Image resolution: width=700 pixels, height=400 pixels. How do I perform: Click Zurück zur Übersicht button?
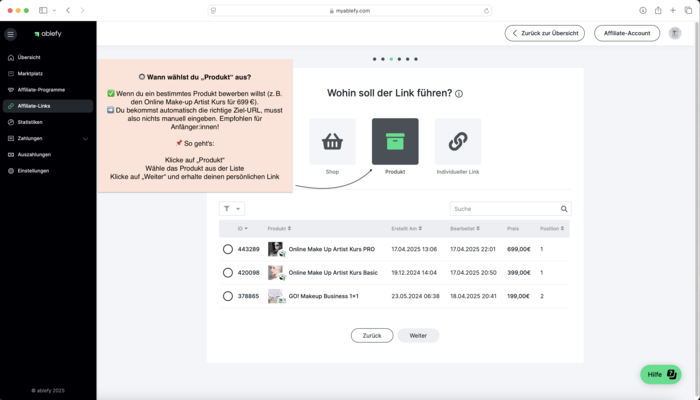point(545,33)
